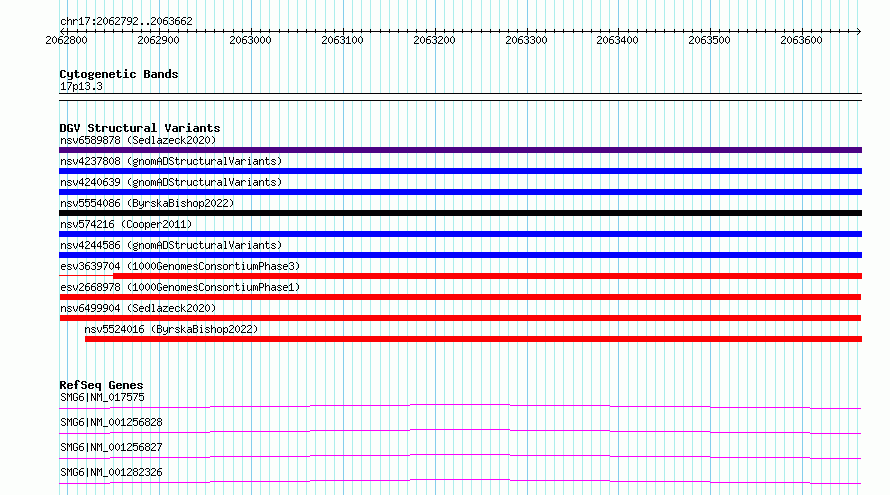Click ruler tick label 2063500
Viewport: 890px width, 495px height.
pos(710,40)
